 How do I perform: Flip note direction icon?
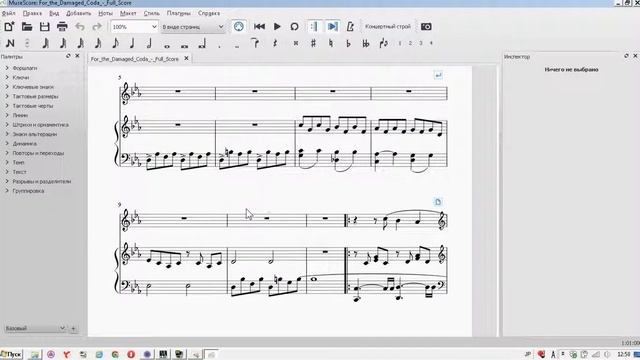383,43
